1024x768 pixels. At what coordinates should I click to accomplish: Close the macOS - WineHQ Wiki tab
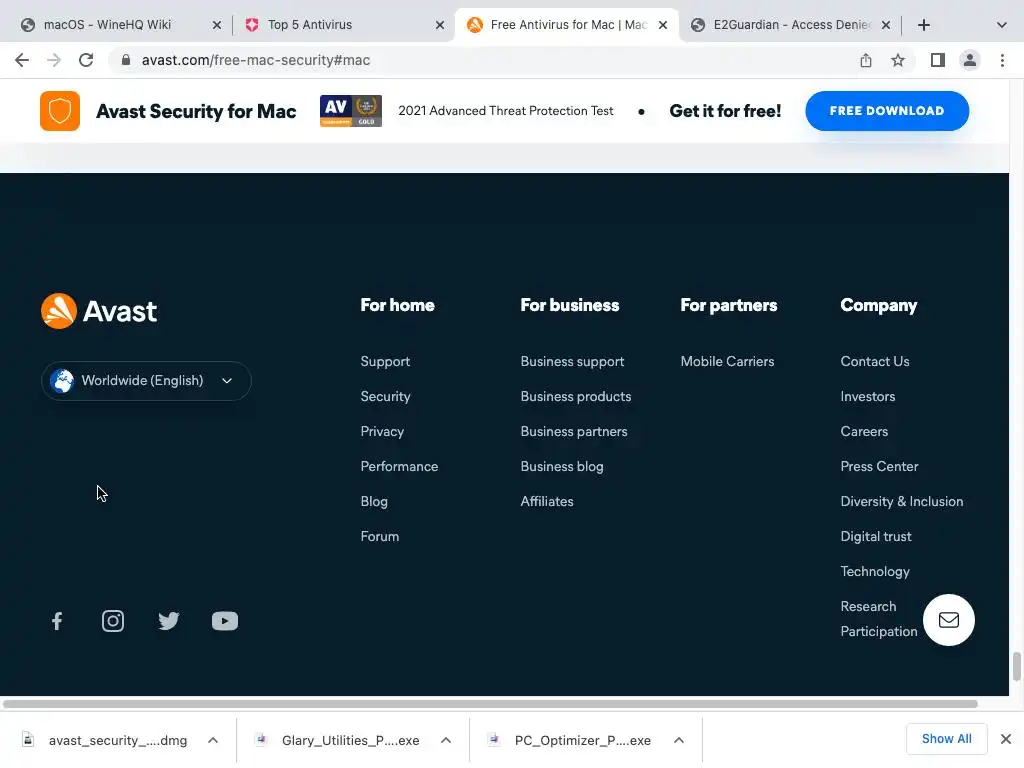pyautogui.click(x=217, y=25)
